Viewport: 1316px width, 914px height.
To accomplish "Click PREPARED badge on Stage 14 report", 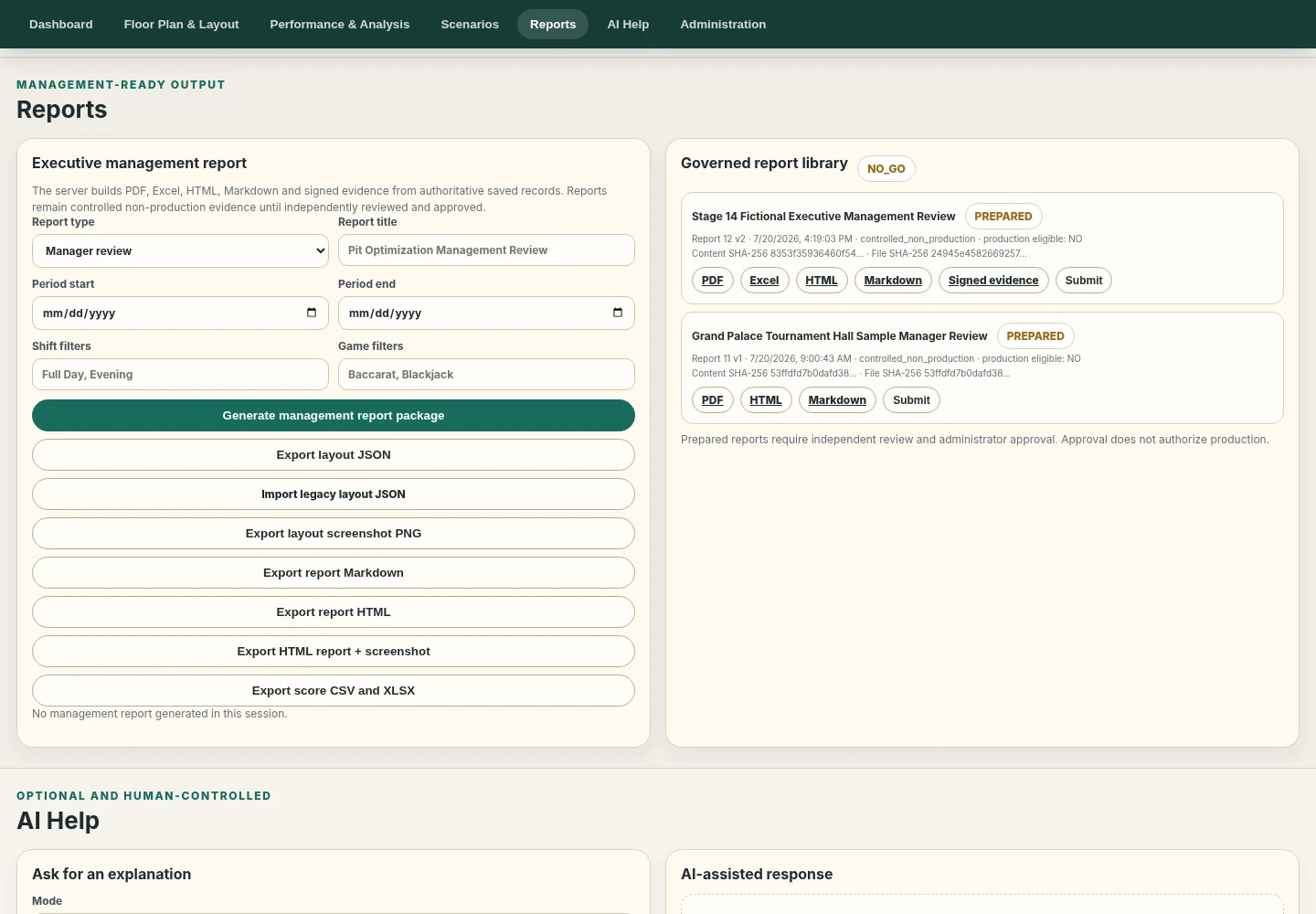I will (1003, 217).
